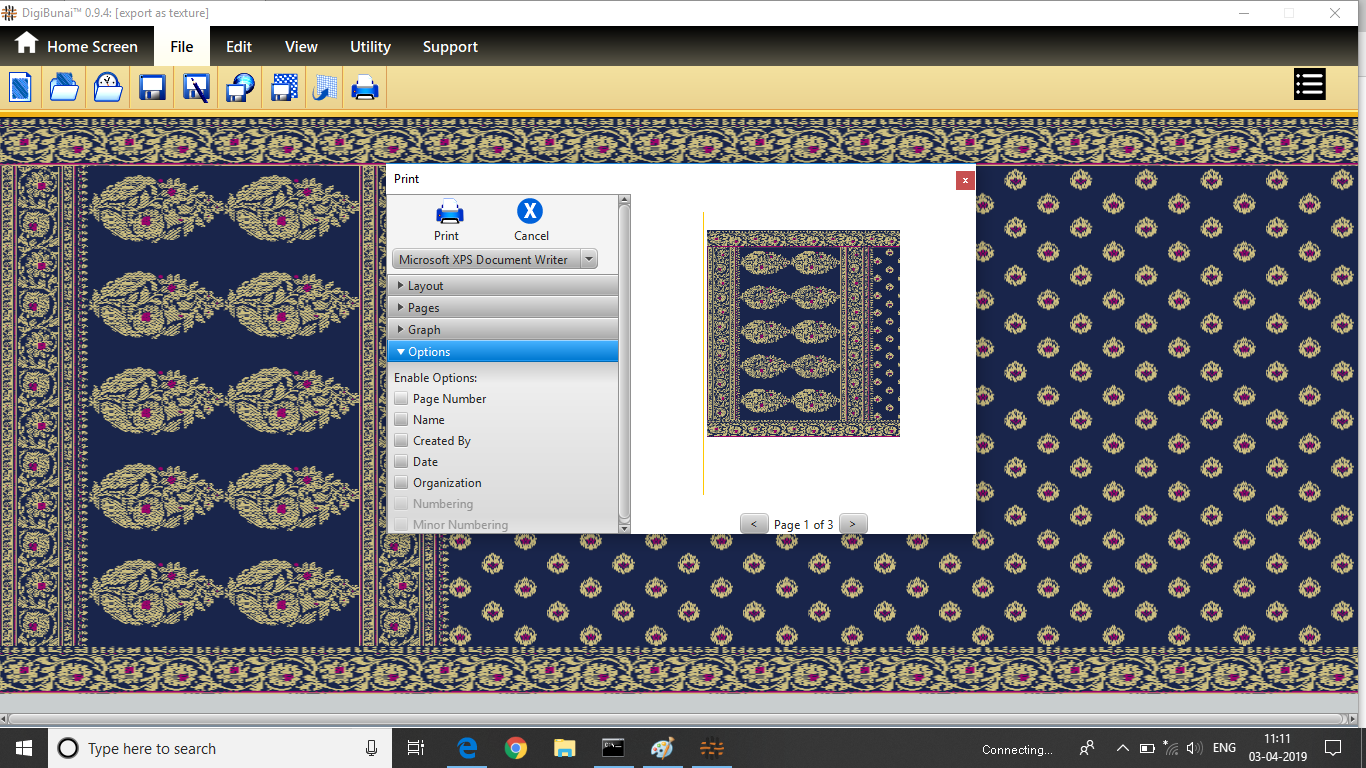This screenshot has height=768, width=1366.
Task: Click the Save floppy disk icon
Action: pos(152,87)
